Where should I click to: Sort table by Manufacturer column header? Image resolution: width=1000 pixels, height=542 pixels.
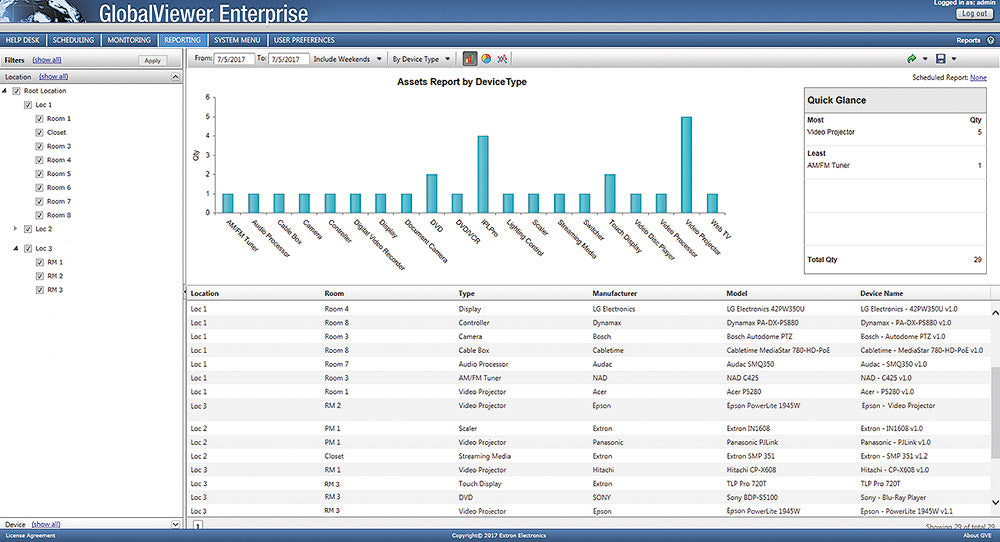(x=614, y=293)
